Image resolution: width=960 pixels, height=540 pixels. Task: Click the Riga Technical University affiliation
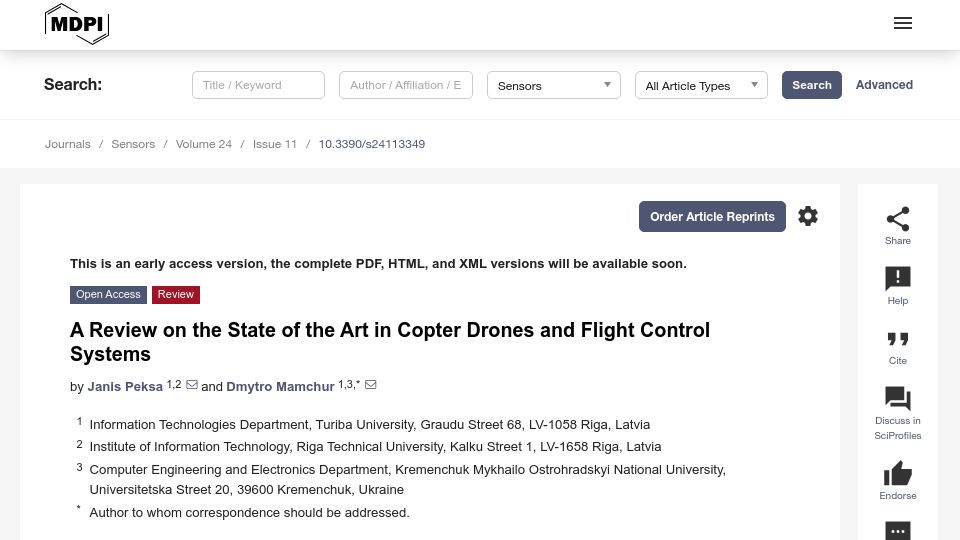click(x=375, y=446)
